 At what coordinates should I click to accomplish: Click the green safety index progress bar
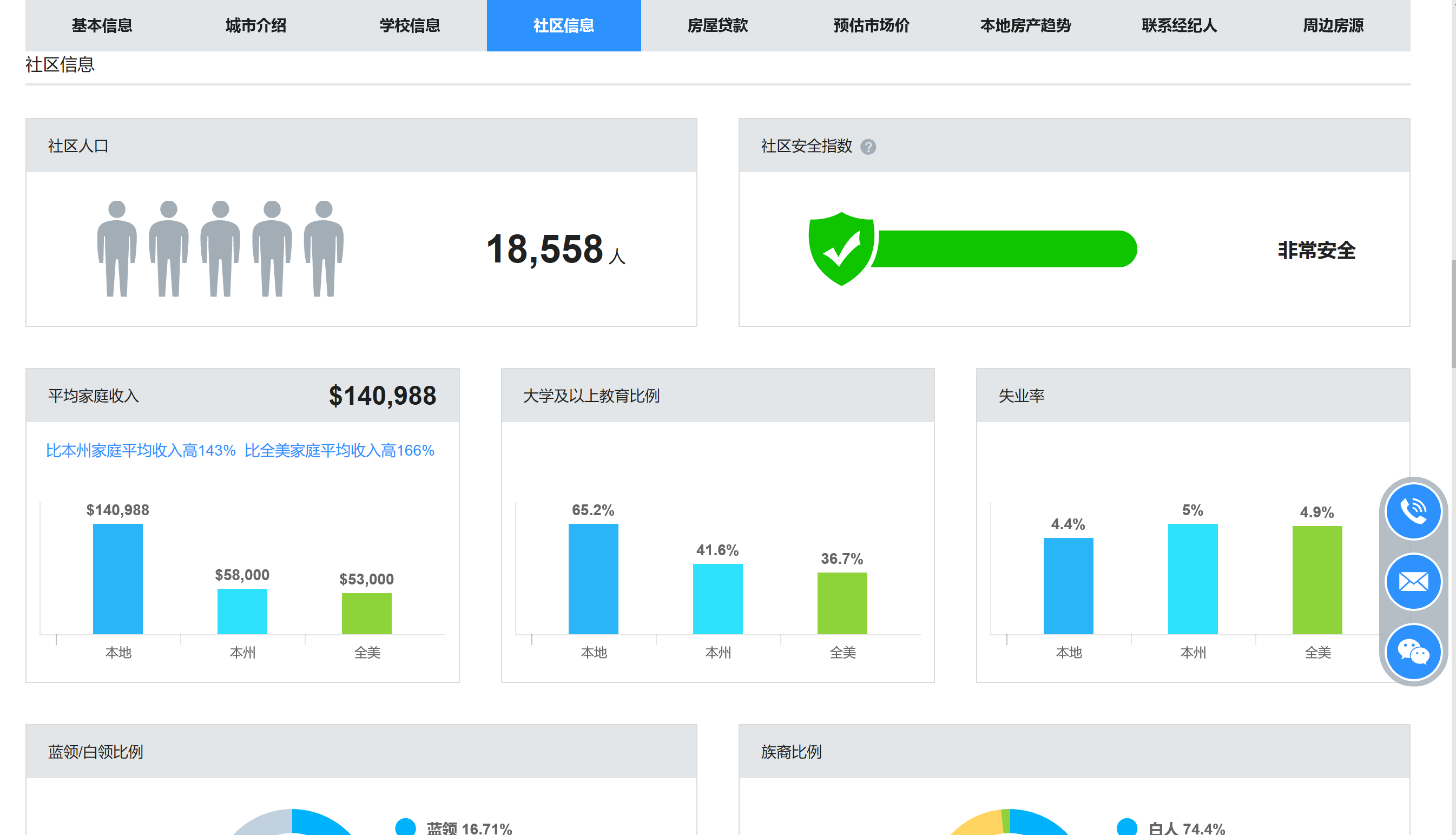[x=1004, y=249]
